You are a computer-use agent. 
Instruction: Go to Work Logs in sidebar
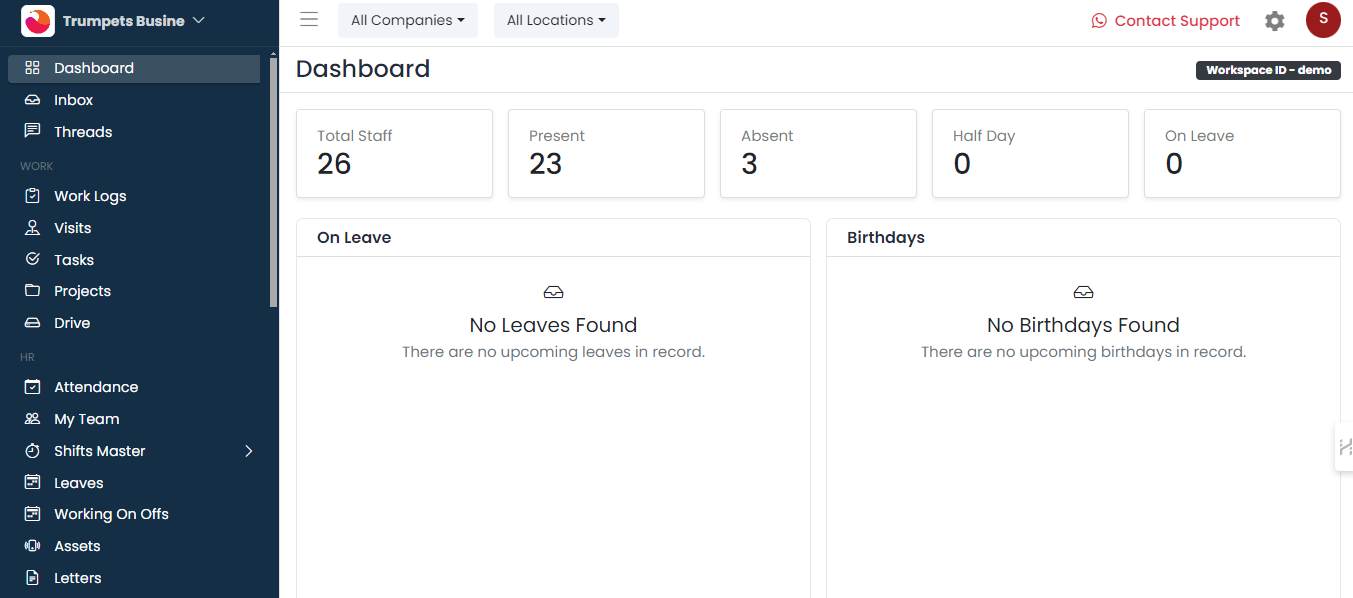[x=90, y=196]
